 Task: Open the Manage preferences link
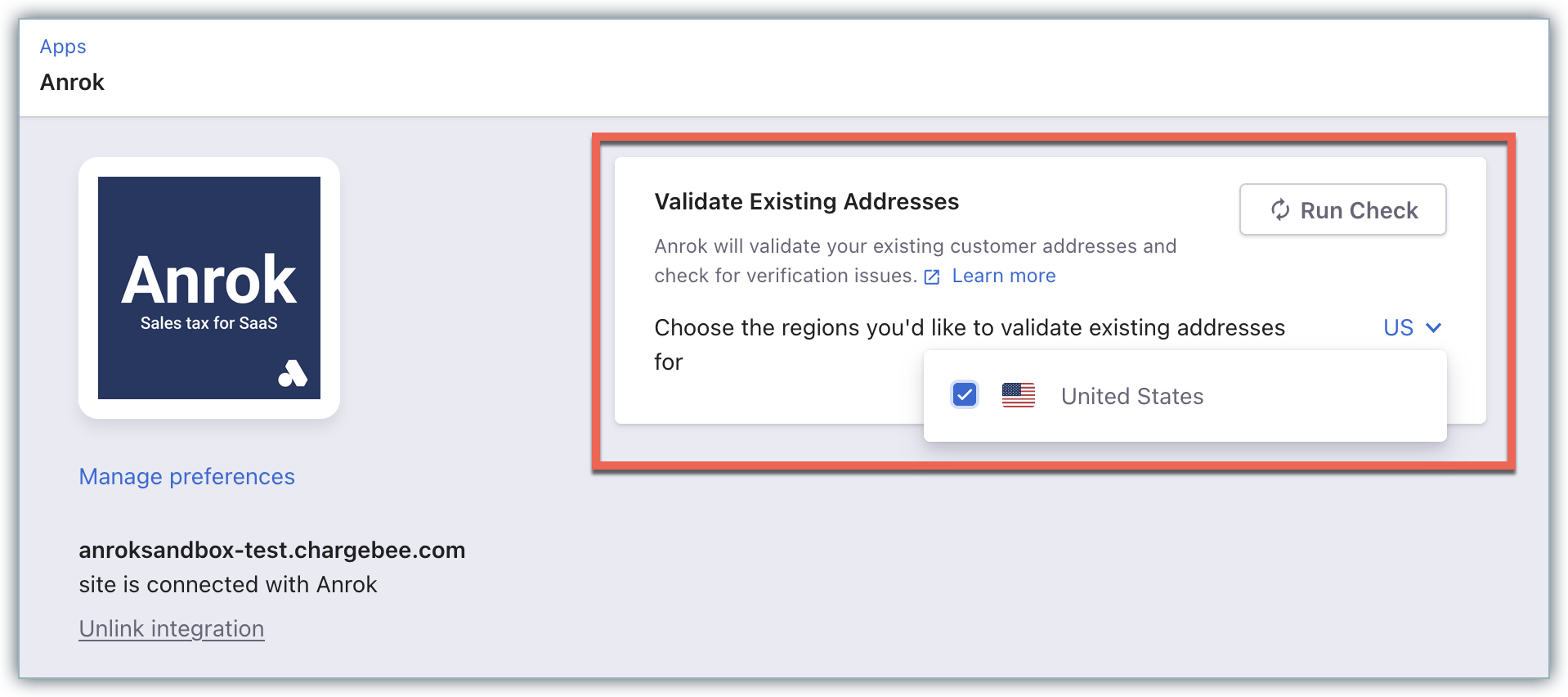(186, 476)
